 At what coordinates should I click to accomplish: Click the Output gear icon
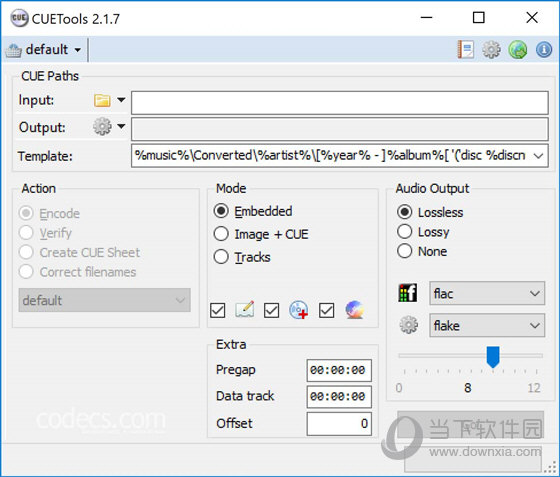pos(102,126)
